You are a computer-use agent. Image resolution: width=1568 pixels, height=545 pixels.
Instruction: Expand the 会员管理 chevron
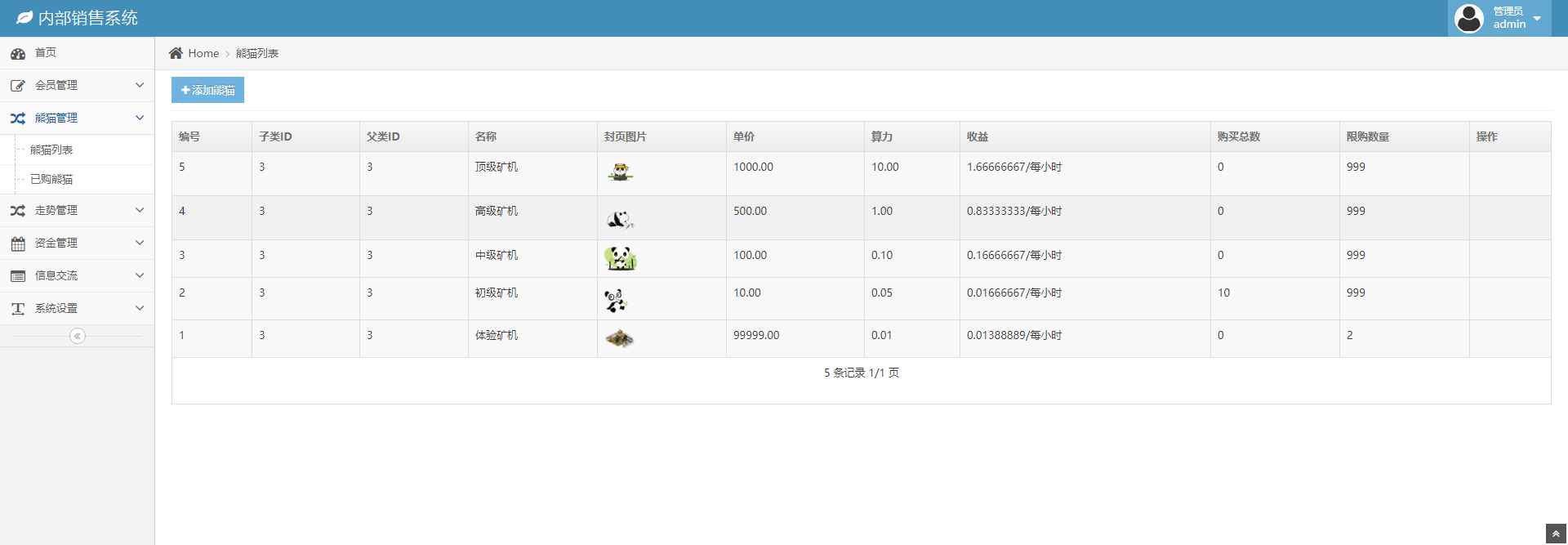pos(140,85)
